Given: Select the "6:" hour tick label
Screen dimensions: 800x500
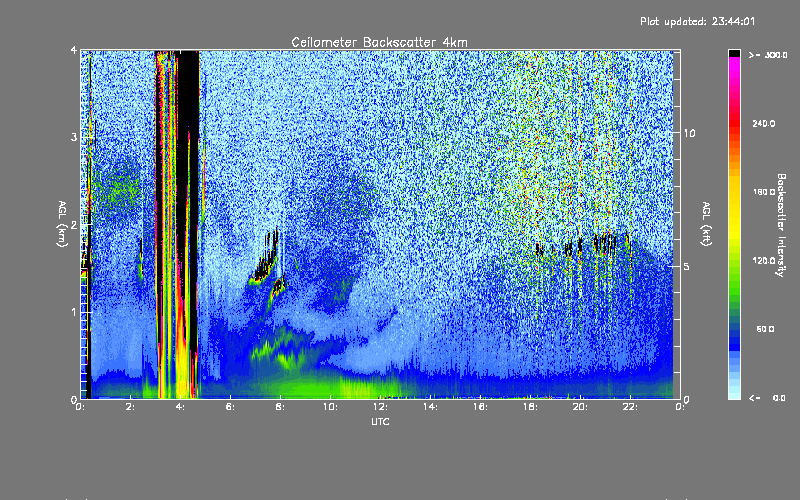Looking at the screenshot, I should 231,407.
